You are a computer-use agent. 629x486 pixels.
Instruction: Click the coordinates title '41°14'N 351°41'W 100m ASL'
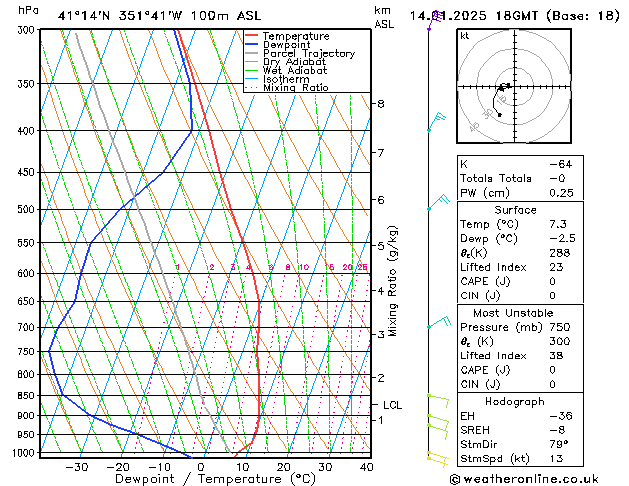click(x=159, y=16)
